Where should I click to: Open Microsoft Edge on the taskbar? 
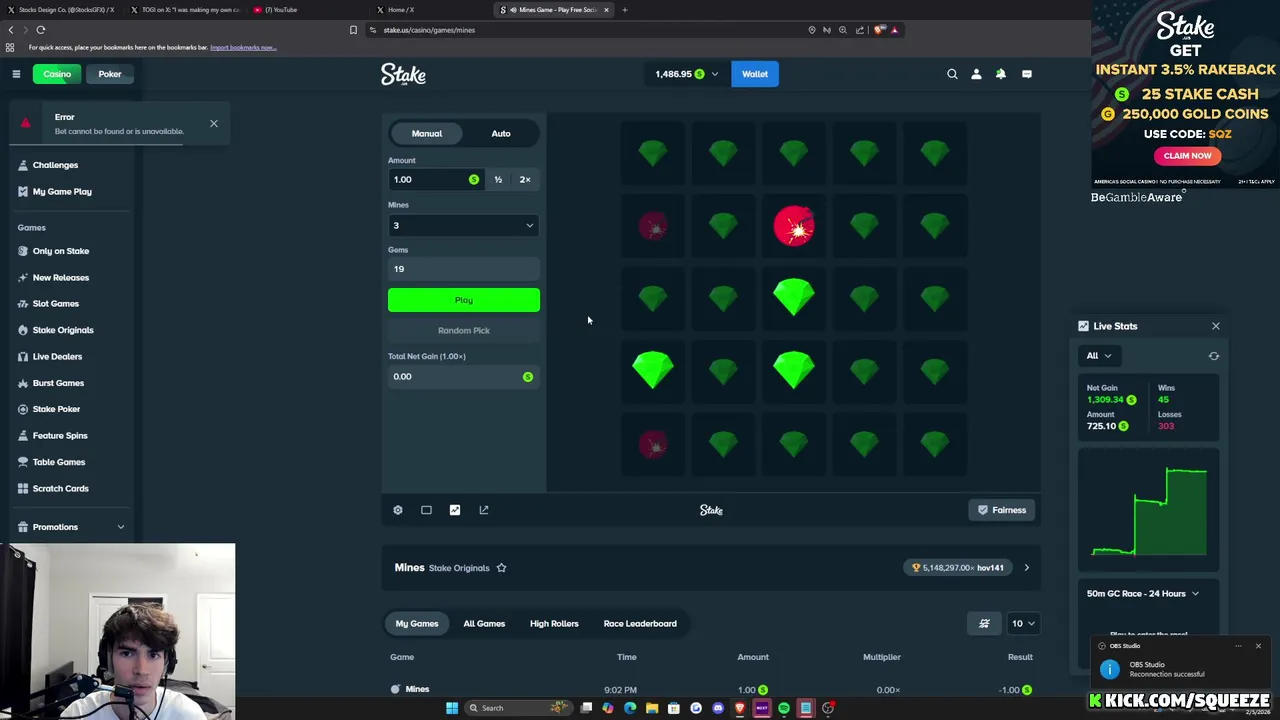coord(630,708)
